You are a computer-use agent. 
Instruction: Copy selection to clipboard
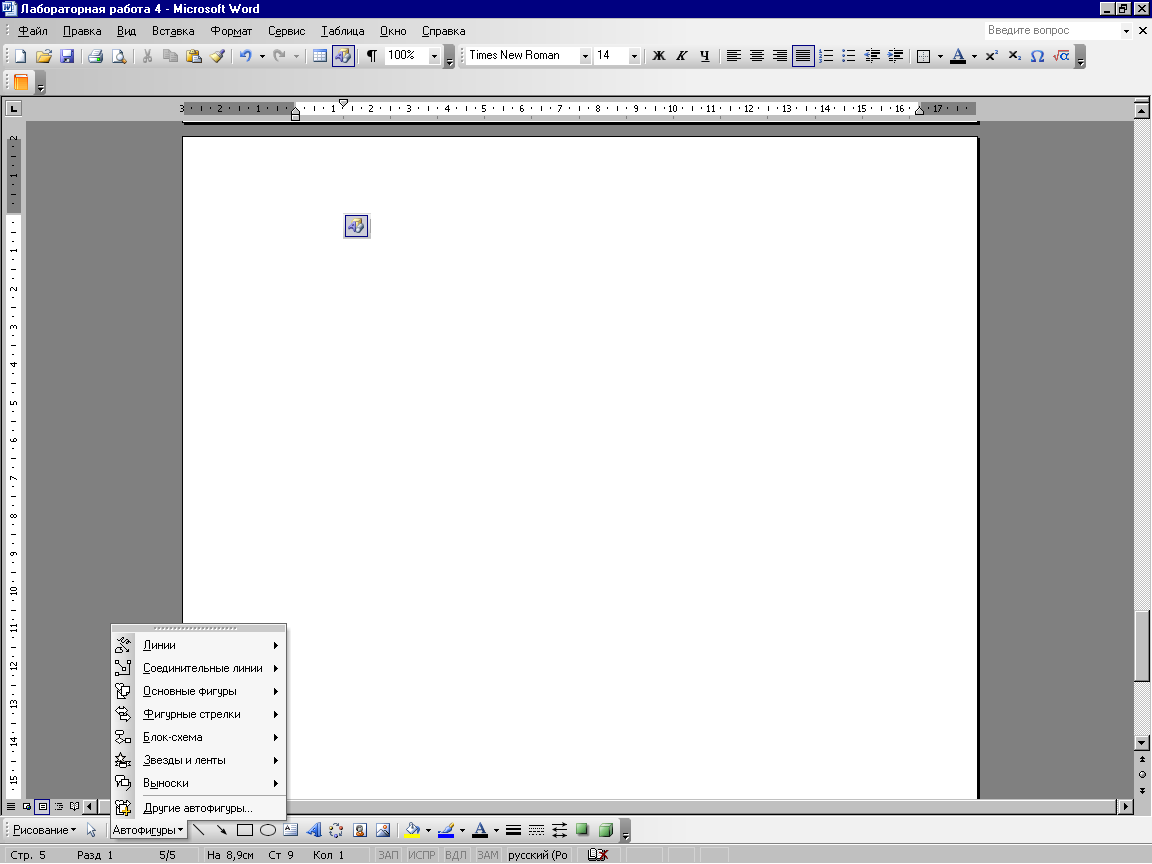(170, 56)
